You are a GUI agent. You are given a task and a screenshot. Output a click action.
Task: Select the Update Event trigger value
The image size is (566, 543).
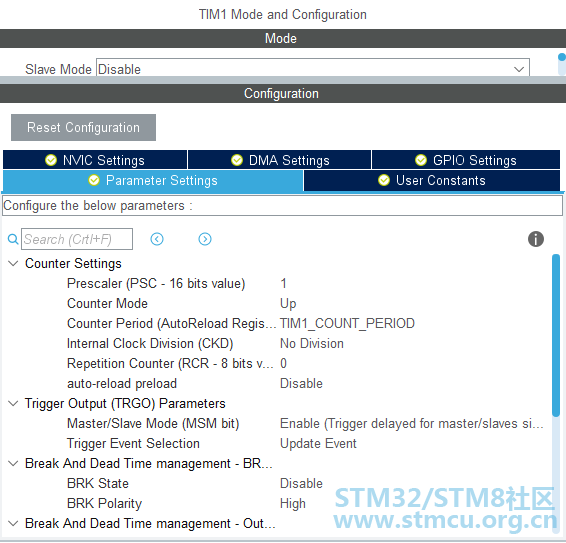(318, 443)
